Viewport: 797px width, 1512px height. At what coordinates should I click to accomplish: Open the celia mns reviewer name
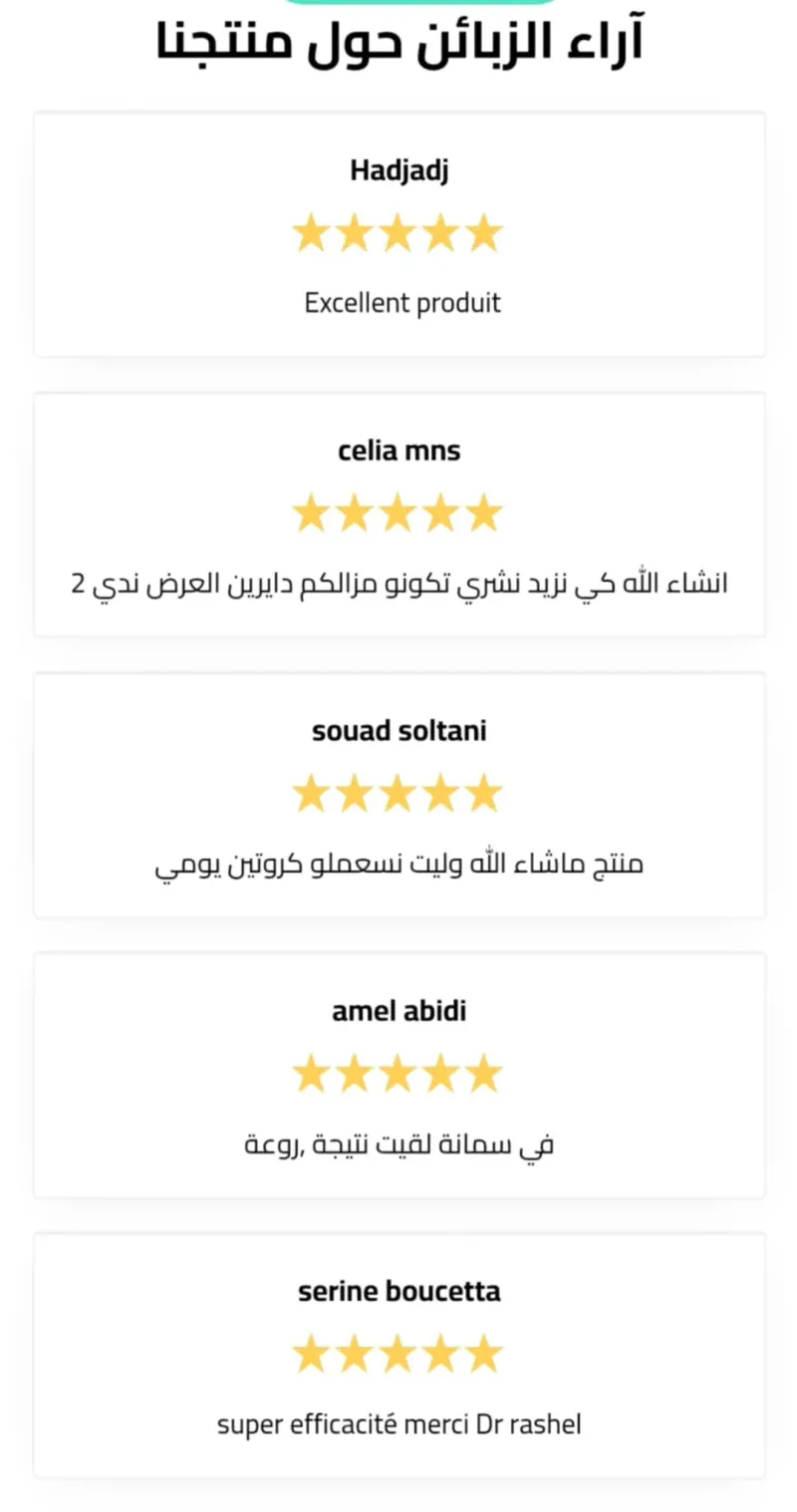click(x=398, y=451)
